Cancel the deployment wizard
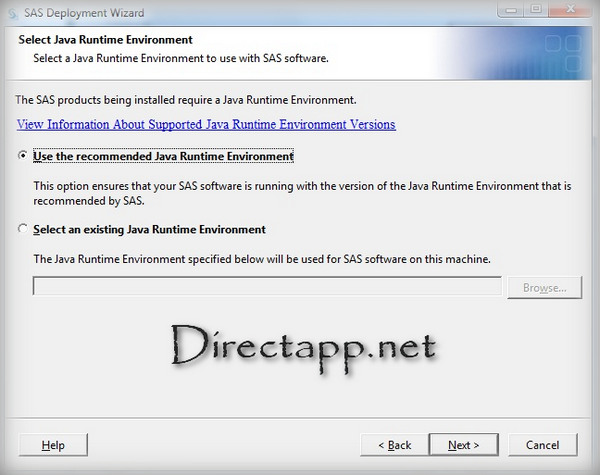 [543, 445]
